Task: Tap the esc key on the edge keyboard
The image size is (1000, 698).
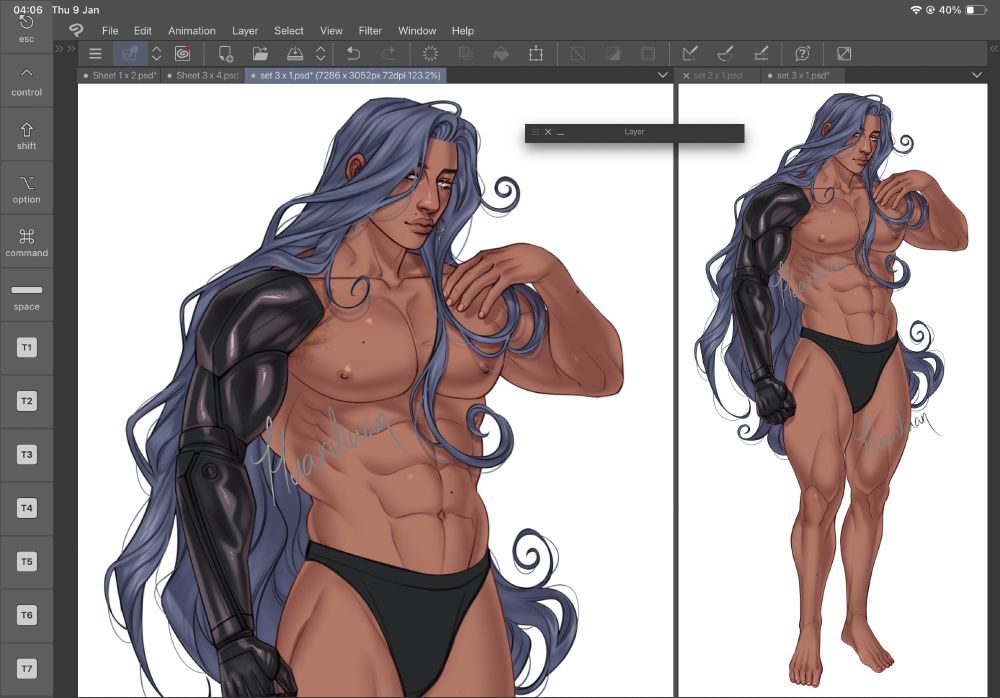Action: point(26,29)
